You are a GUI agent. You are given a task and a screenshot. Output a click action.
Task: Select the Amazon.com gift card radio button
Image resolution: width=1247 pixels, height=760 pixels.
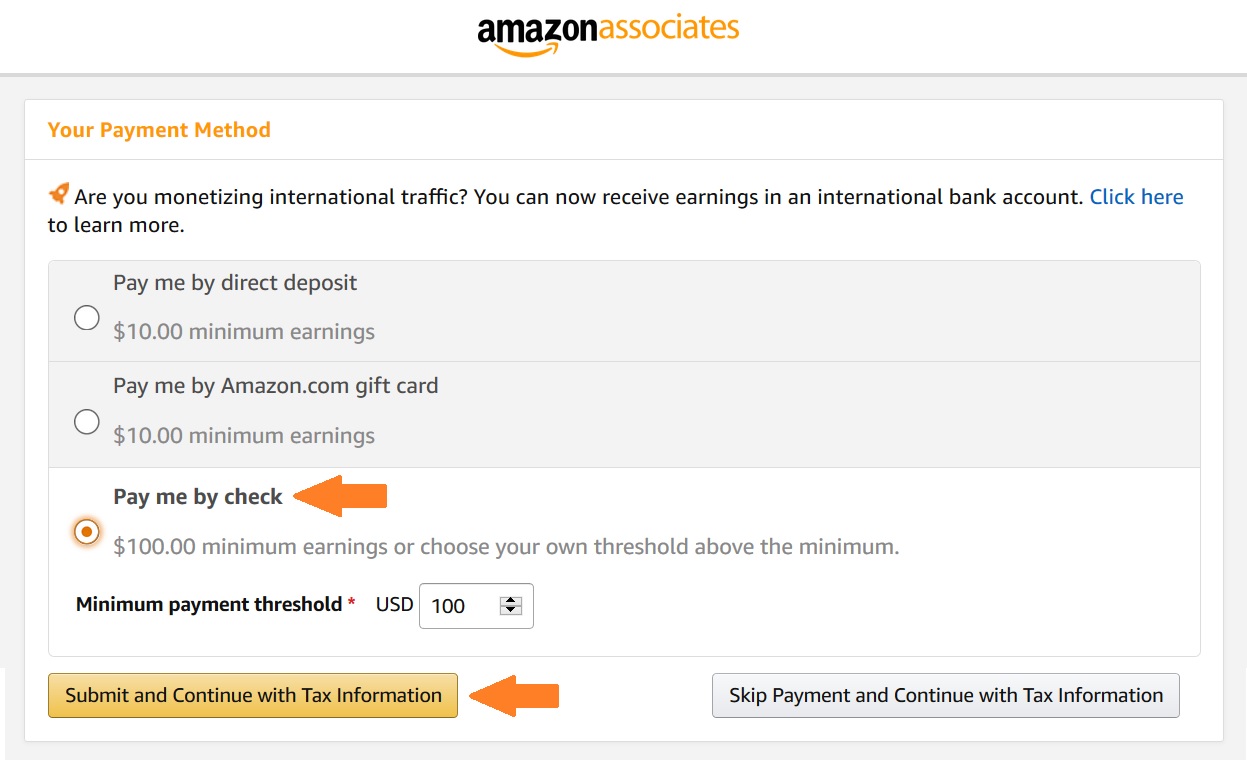[x=87, y=422]
